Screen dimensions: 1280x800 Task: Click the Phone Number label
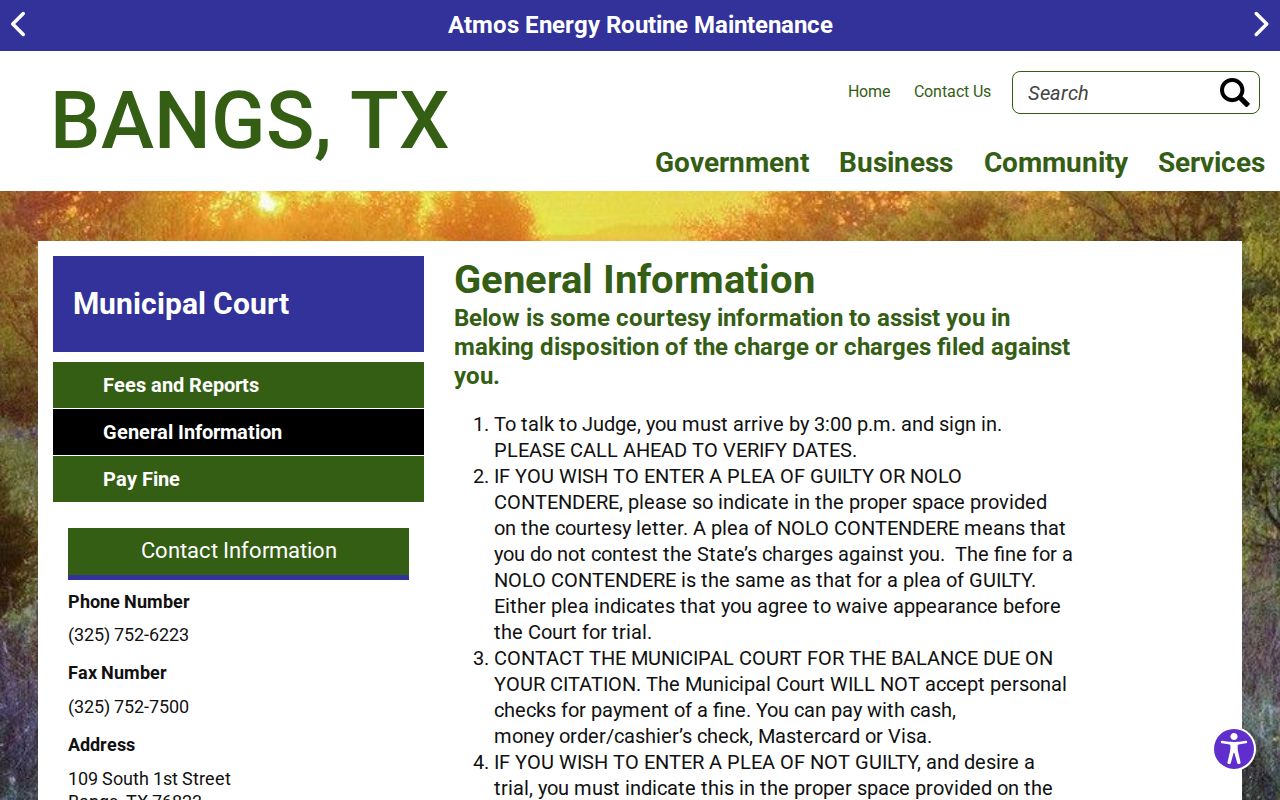coord(128,602)
